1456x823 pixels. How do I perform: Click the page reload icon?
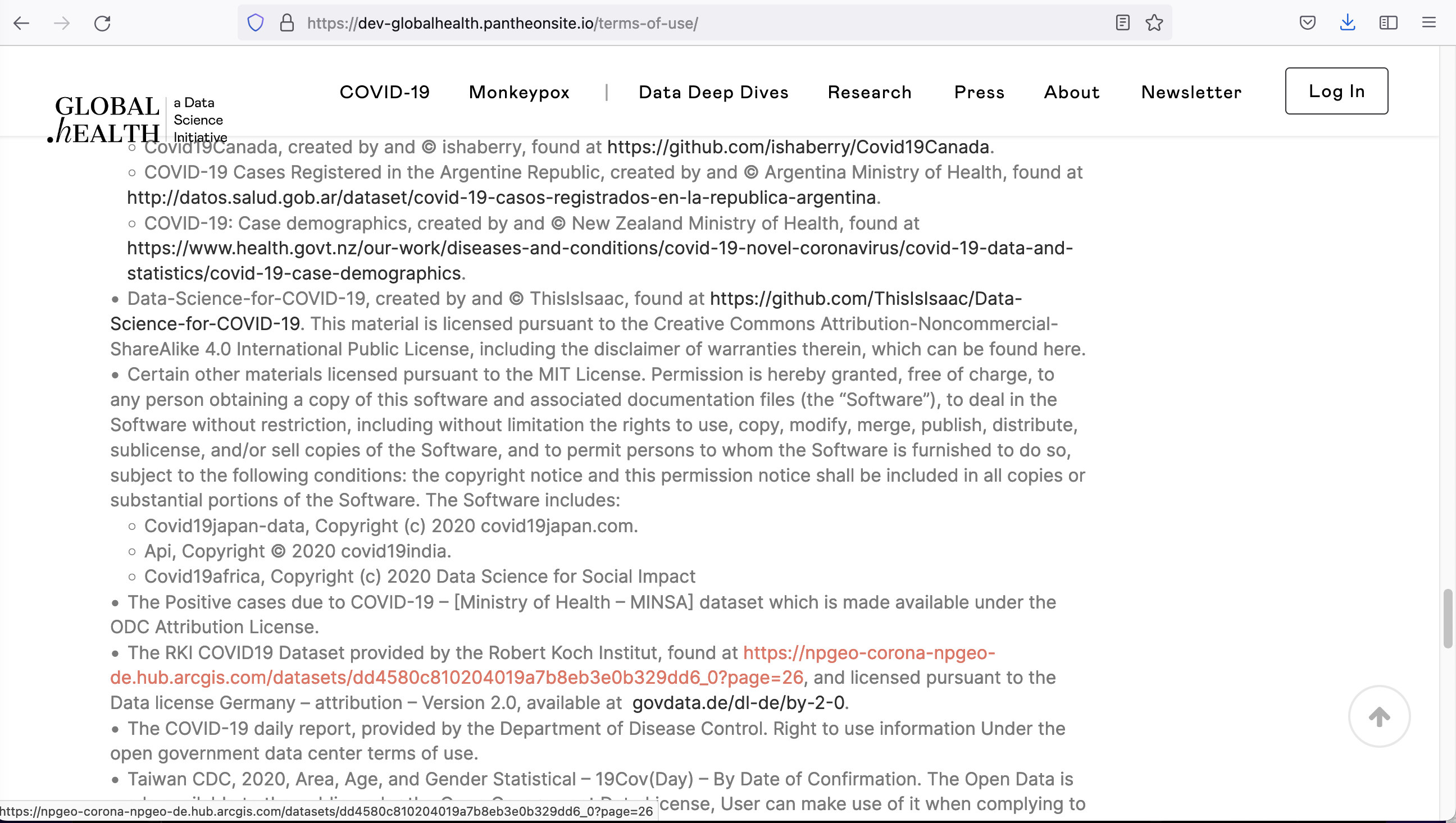pyautogui.click(x=101, y=23)
